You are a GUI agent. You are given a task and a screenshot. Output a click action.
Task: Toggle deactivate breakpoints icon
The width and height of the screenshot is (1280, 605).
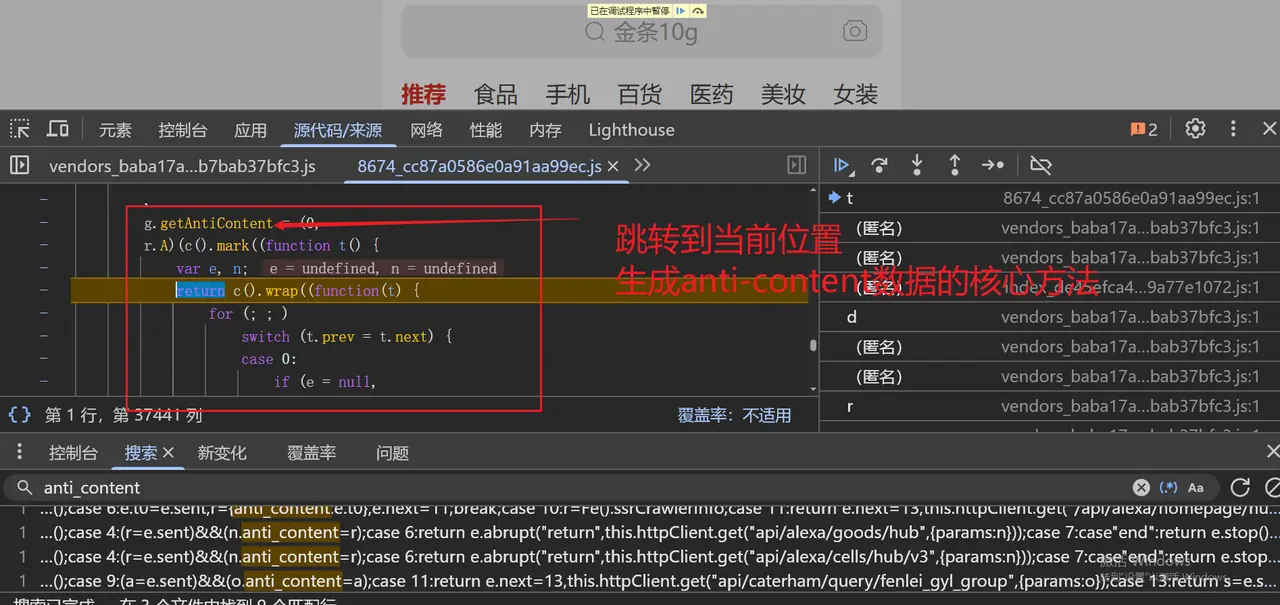tap(1041, 165)
